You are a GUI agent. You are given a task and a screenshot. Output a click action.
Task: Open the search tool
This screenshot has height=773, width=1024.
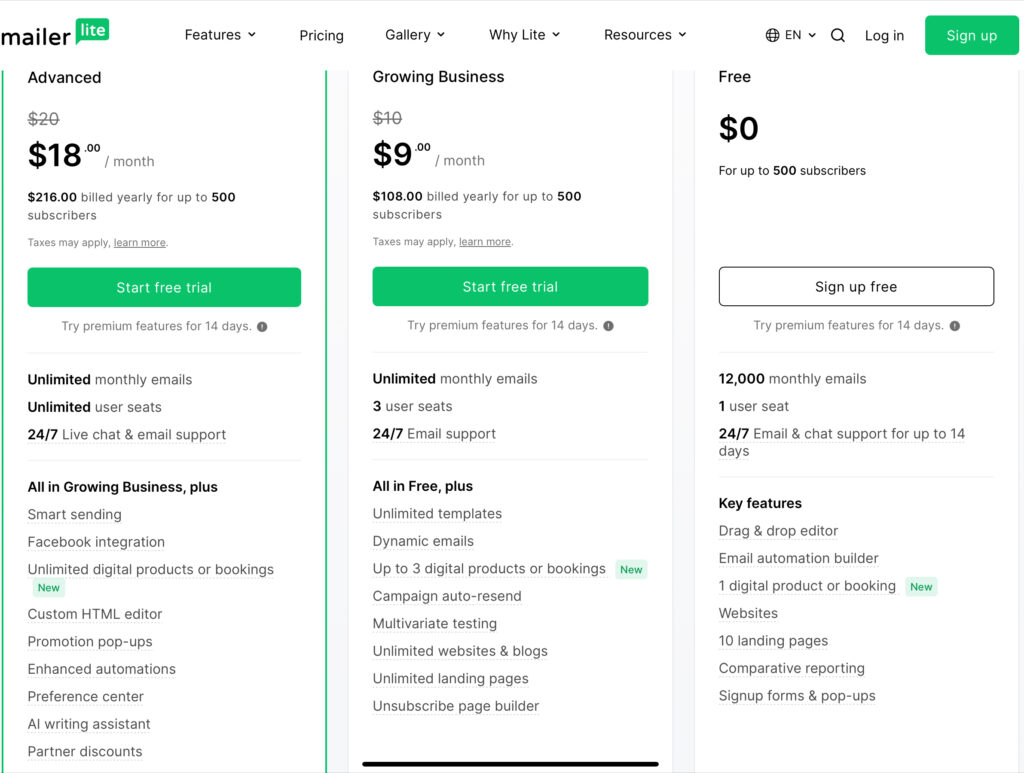tap(838, 35)
